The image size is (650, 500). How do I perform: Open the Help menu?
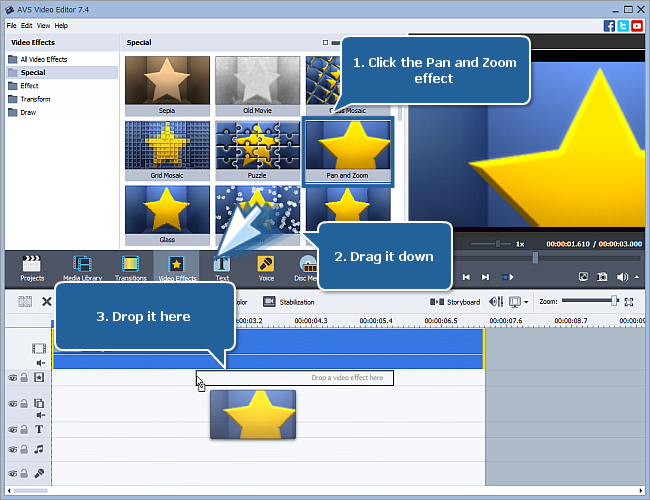pos(61,26)
